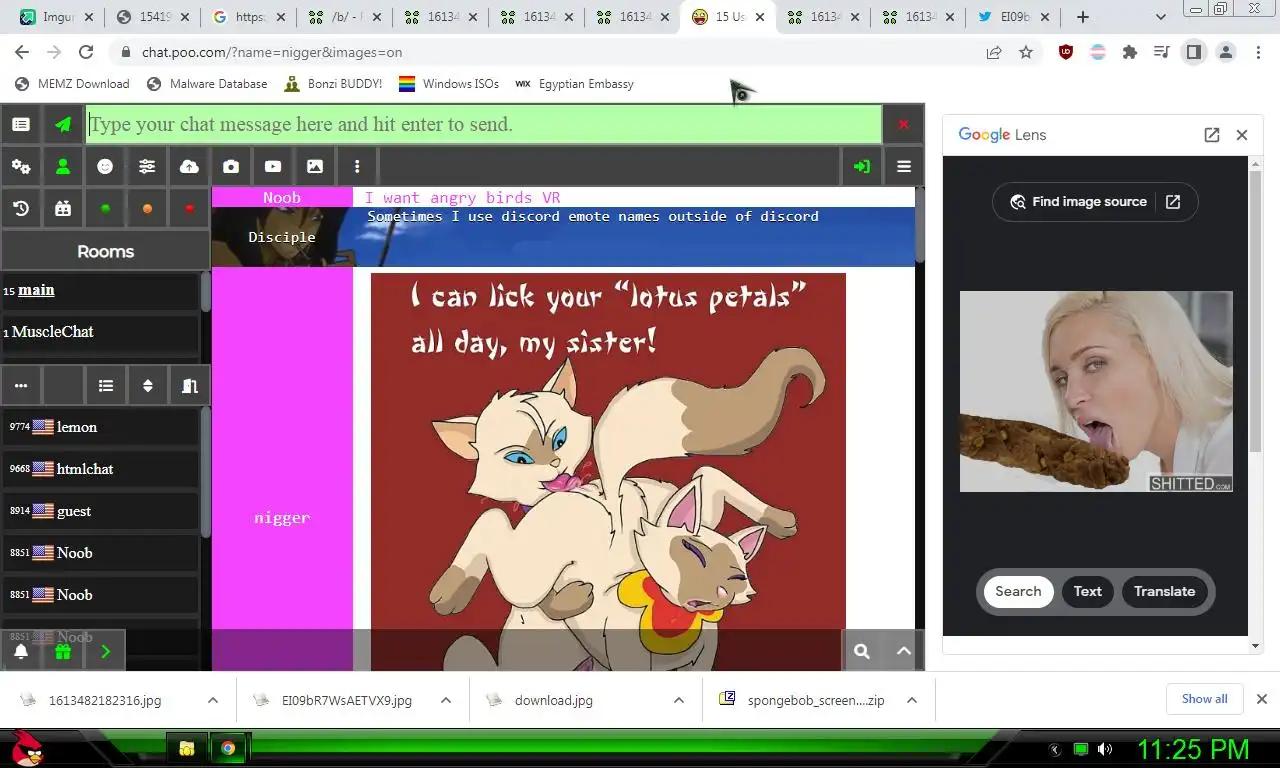Click the cloud upload icon
This screenshot has width=1280, height=768.
[x=189, y=167]
